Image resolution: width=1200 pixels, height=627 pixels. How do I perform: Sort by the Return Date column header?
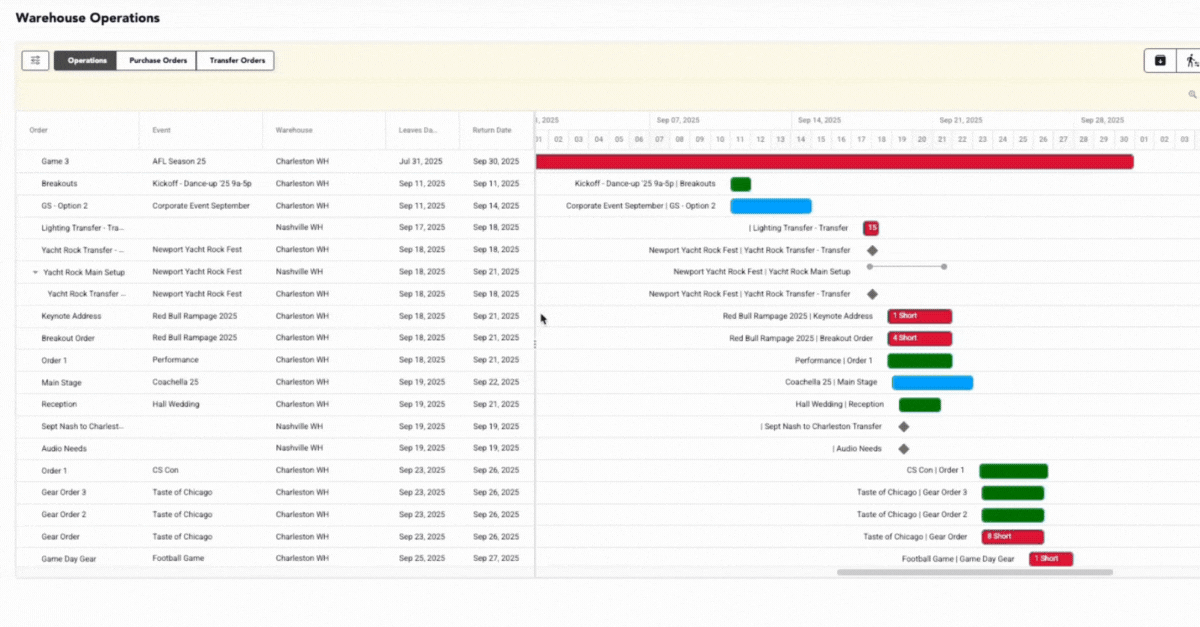tap(492, 130)
